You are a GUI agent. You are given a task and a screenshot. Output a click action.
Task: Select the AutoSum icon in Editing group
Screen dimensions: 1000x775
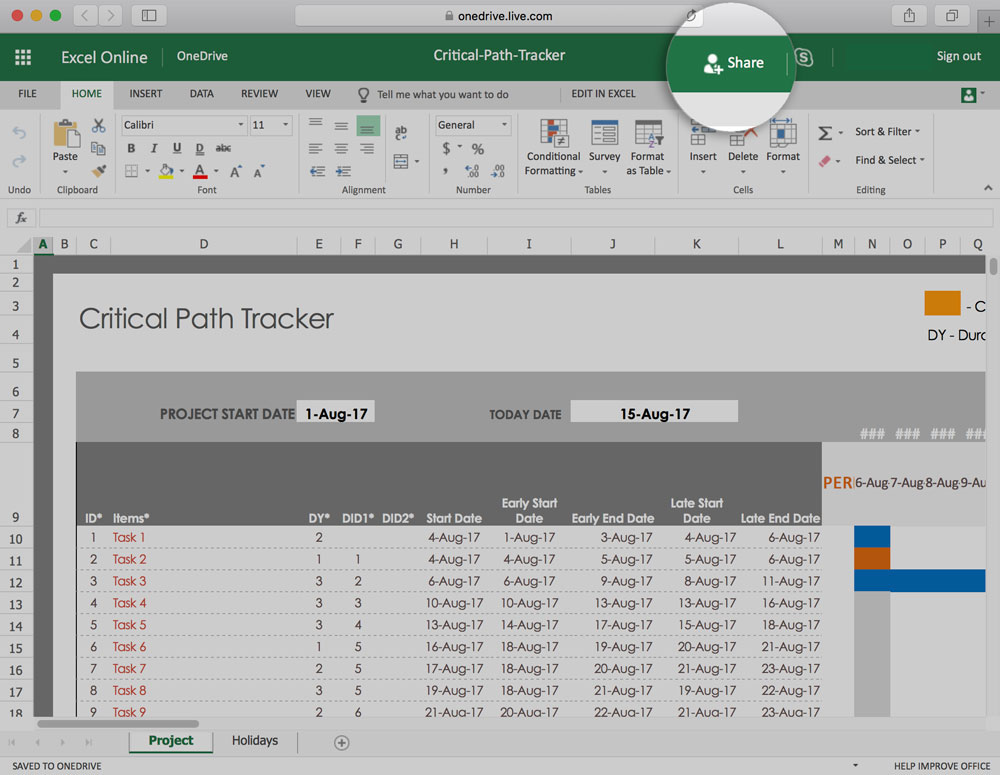826,131
